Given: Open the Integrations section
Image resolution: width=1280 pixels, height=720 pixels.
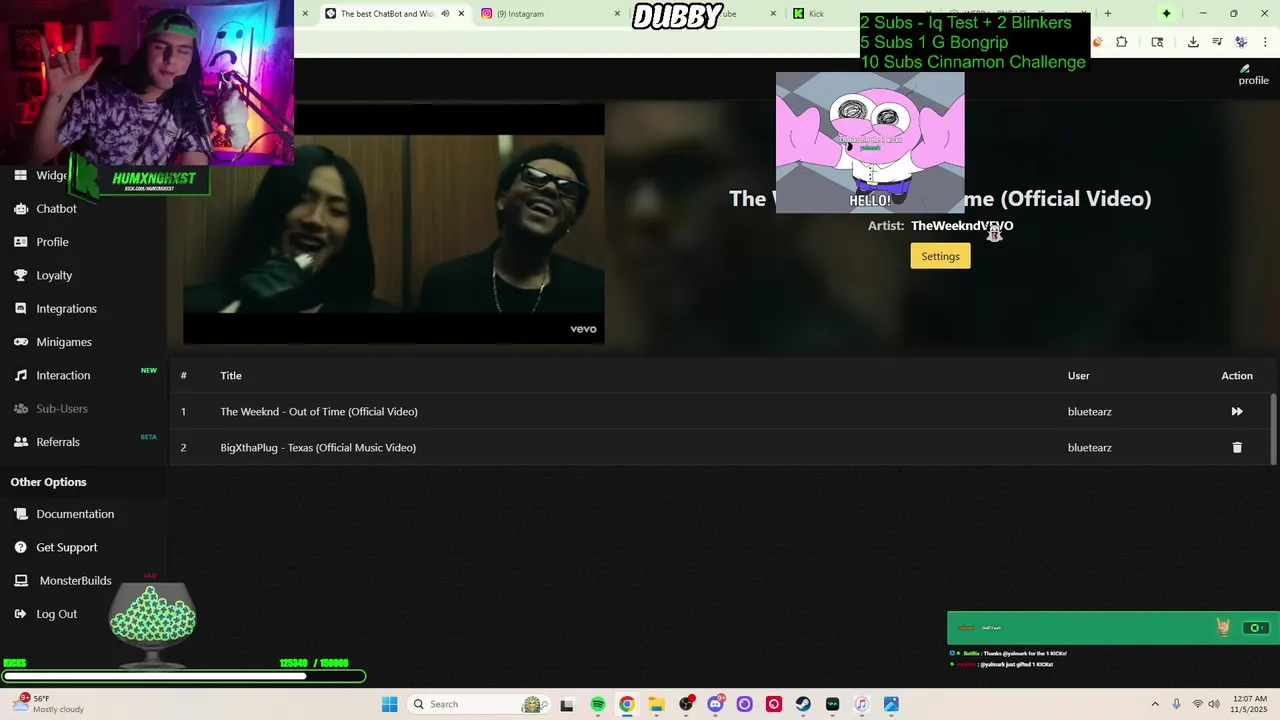Looking at the screenshot, I should click(x=66, y=309).
